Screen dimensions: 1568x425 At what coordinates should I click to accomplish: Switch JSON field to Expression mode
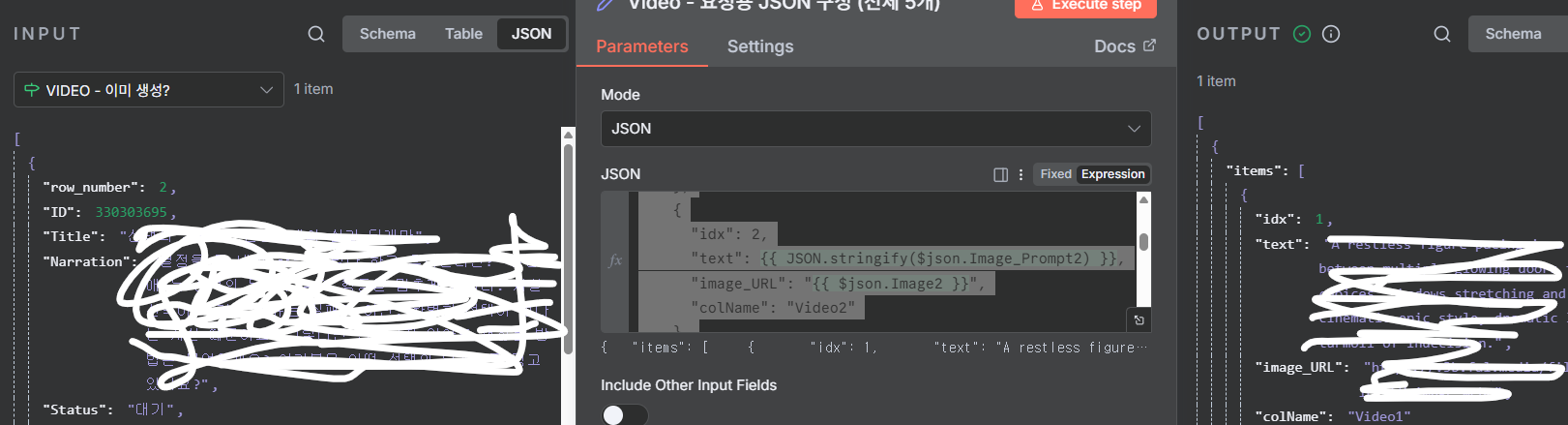(1112, 174)
